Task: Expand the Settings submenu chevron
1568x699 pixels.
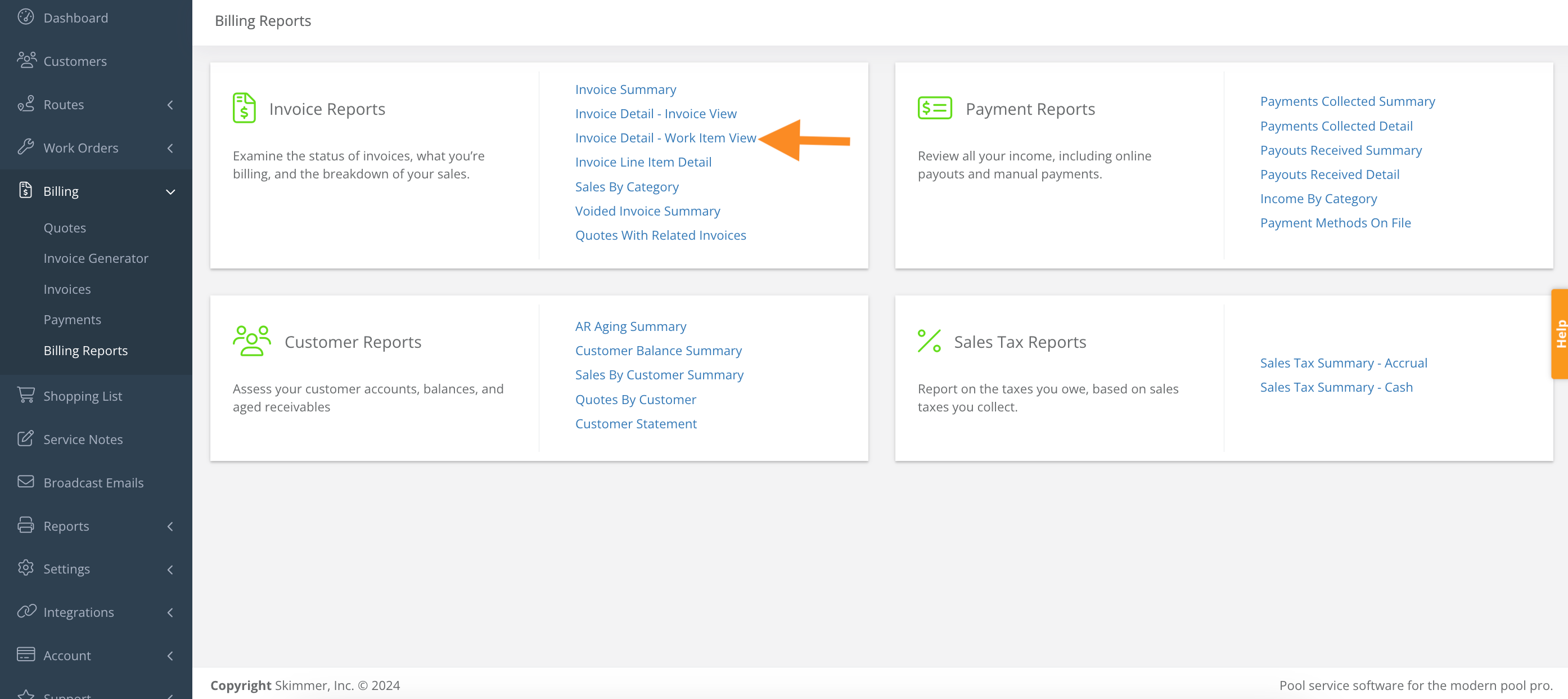Action: tap(170, 570)
